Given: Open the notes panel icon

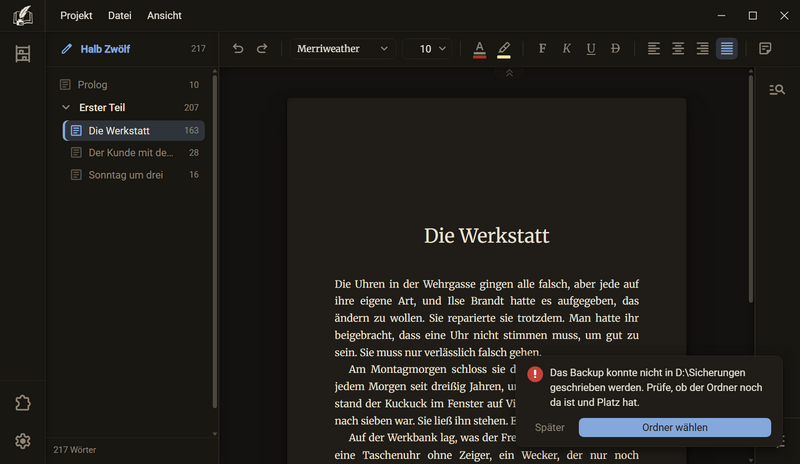Looking at the screenshot, I should coord(765,48).
